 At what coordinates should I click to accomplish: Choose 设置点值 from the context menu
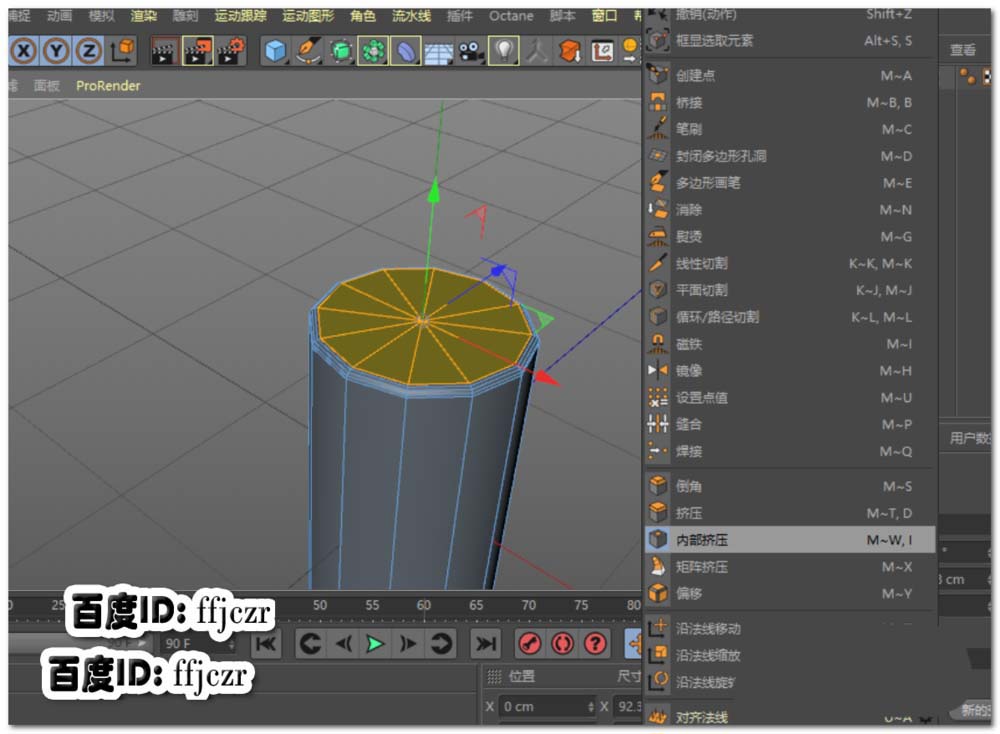click(789, 398)
